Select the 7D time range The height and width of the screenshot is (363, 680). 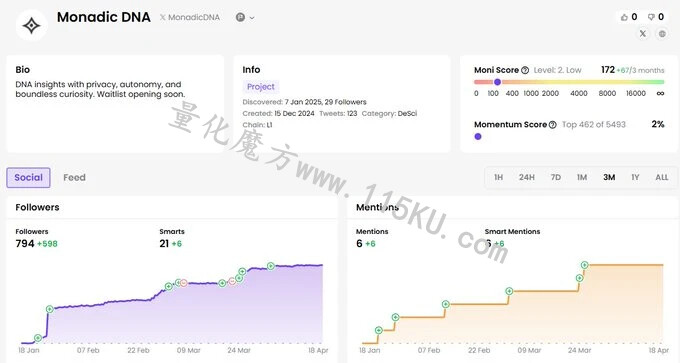556,177
